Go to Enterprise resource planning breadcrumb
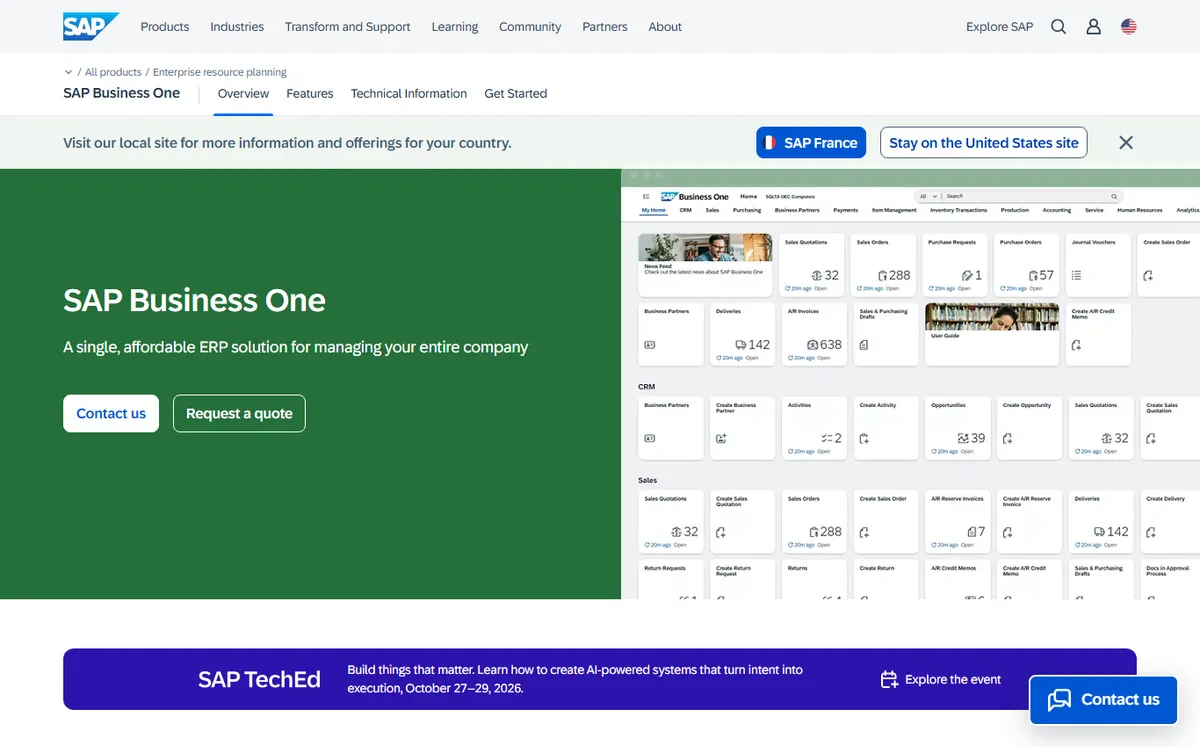 click(220, 72)
